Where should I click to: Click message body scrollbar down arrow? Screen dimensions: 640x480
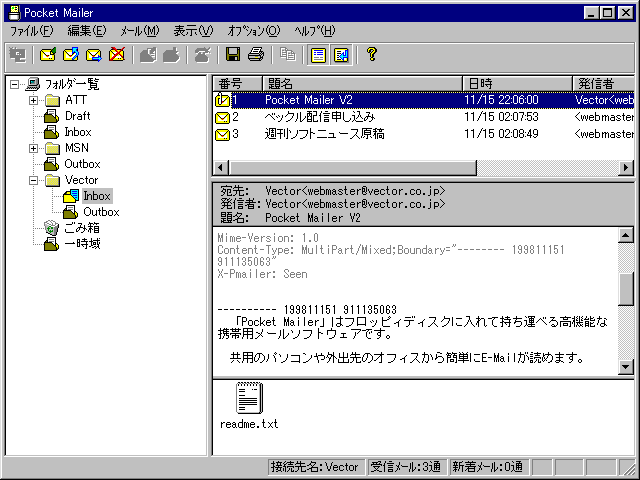626,367
